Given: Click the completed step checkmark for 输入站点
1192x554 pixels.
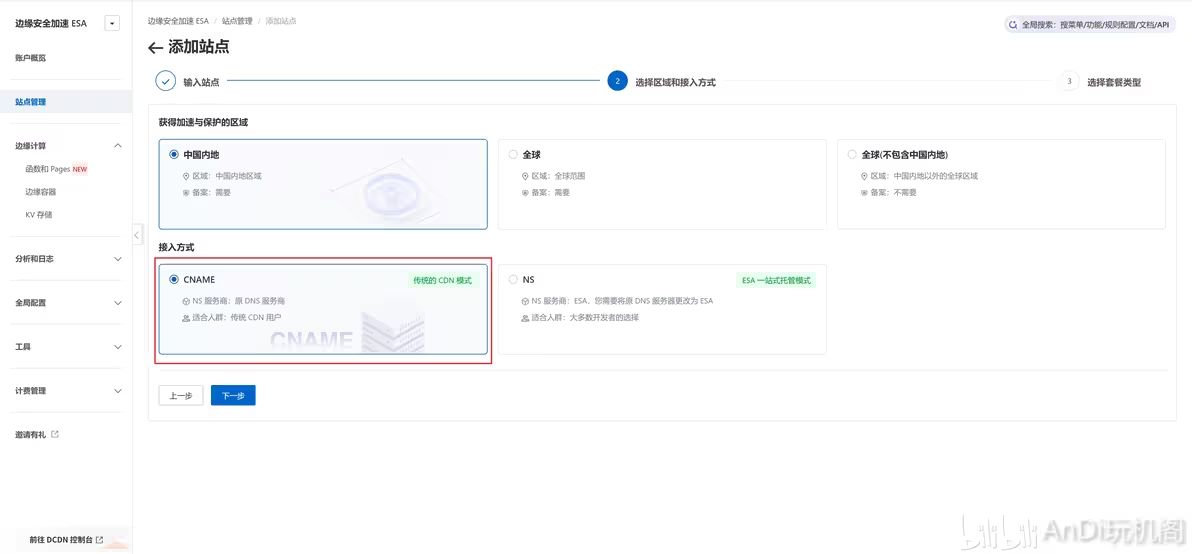Looking at the screenshot, I should point(166,81).
